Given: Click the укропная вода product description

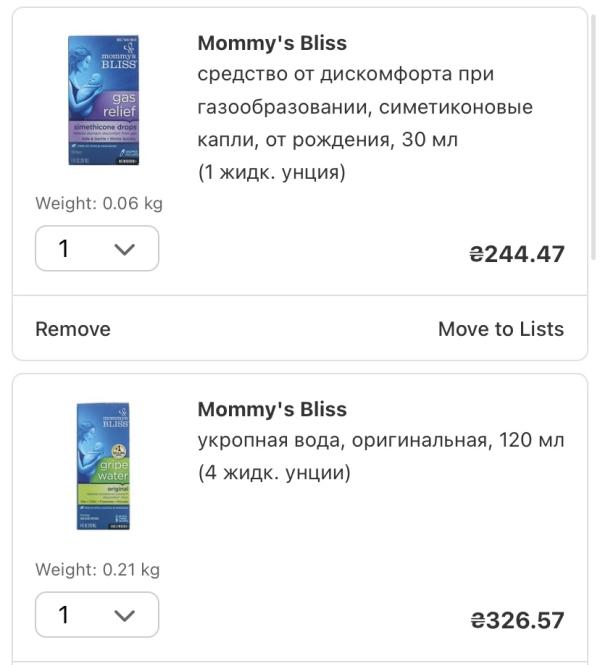Looking at the screenshot, I should pos(381,440).
